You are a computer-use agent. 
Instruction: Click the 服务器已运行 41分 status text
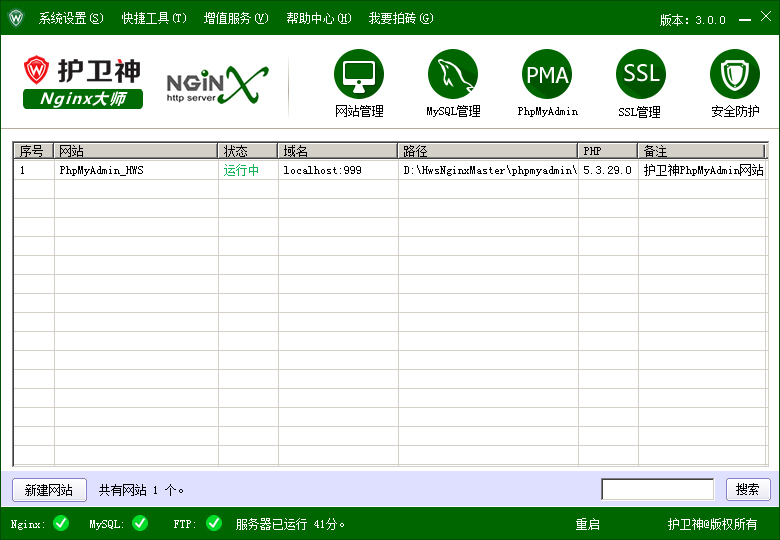tap(290, 524)
